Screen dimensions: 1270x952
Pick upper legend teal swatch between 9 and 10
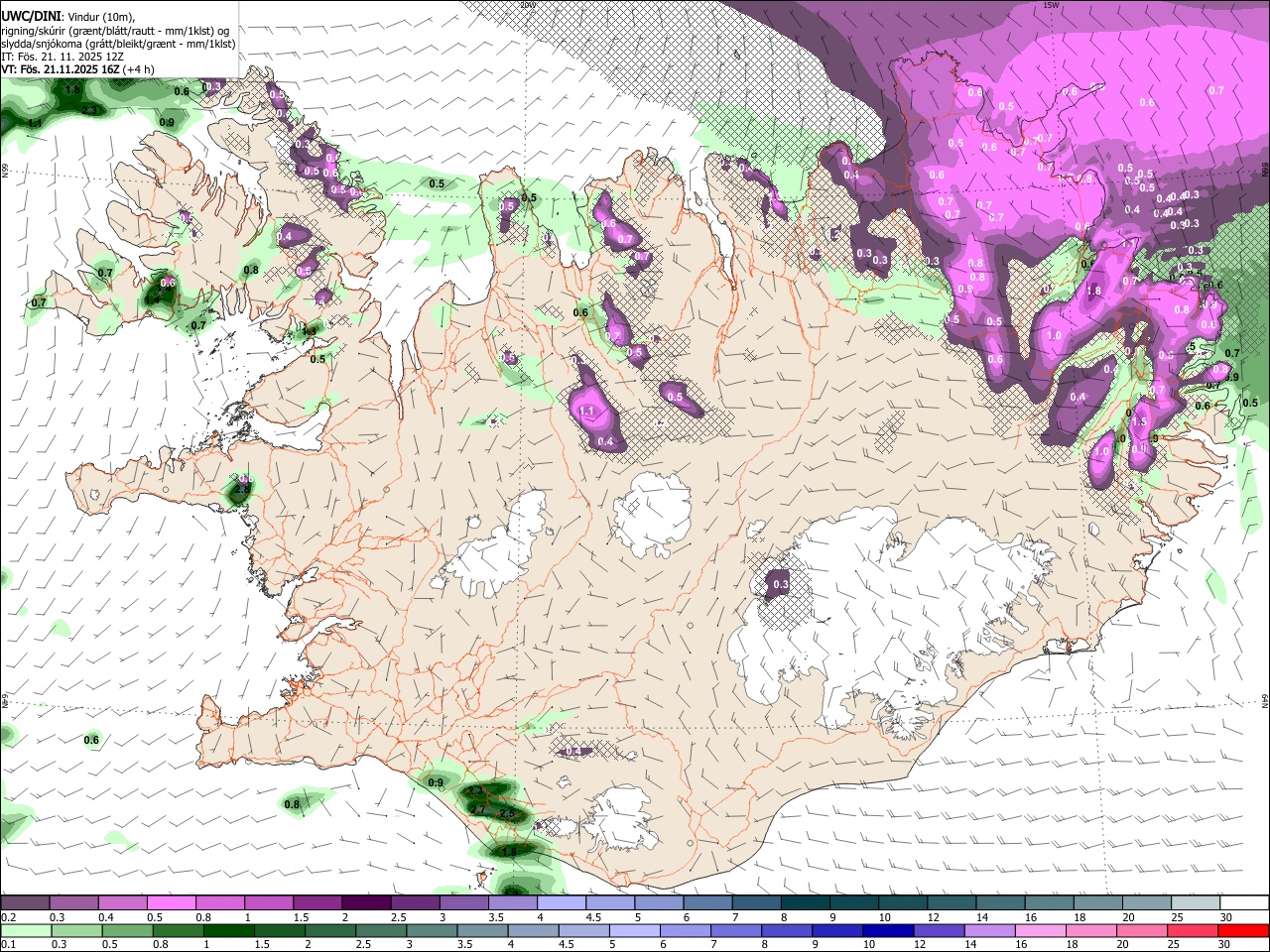854,903
